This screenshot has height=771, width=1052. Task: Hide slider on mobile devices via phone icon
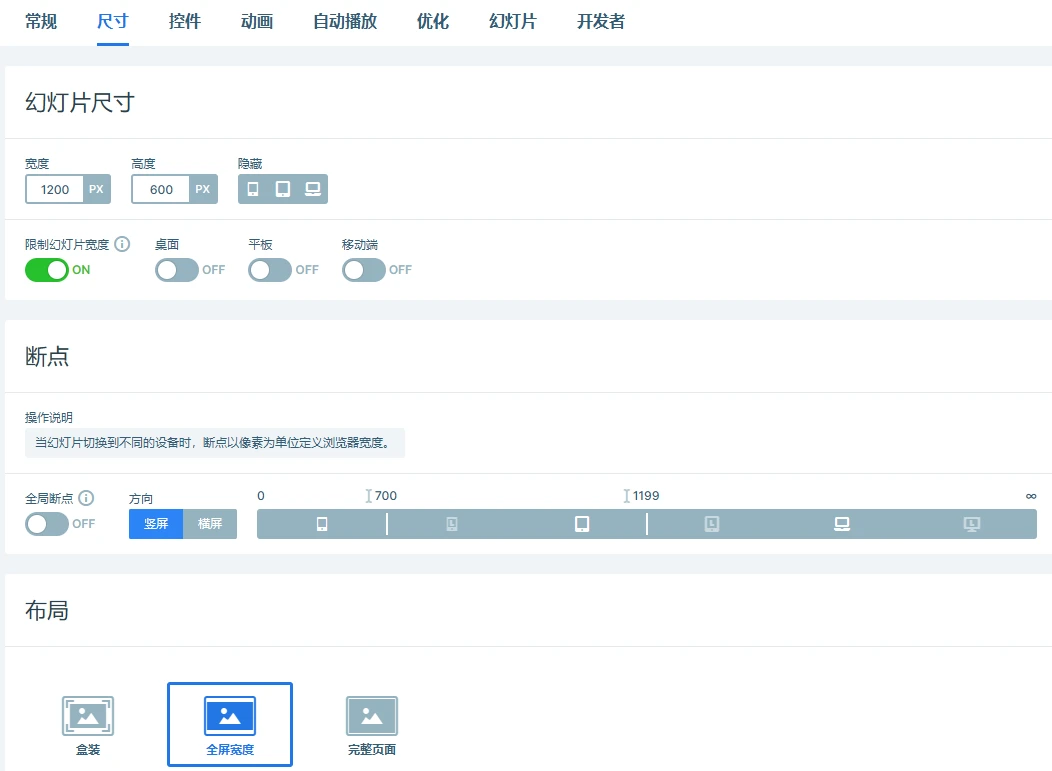(253, 188)
